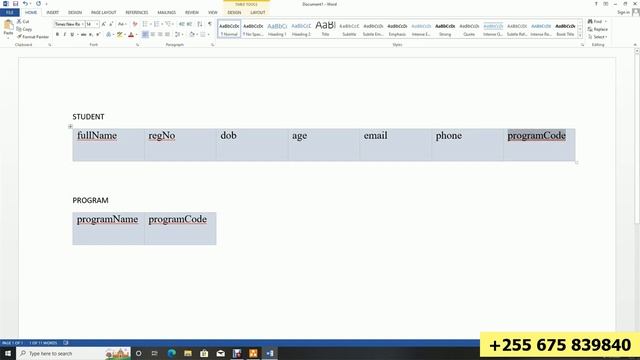
Task: Open File Explorer from taskbar
Action: (188, 353)
